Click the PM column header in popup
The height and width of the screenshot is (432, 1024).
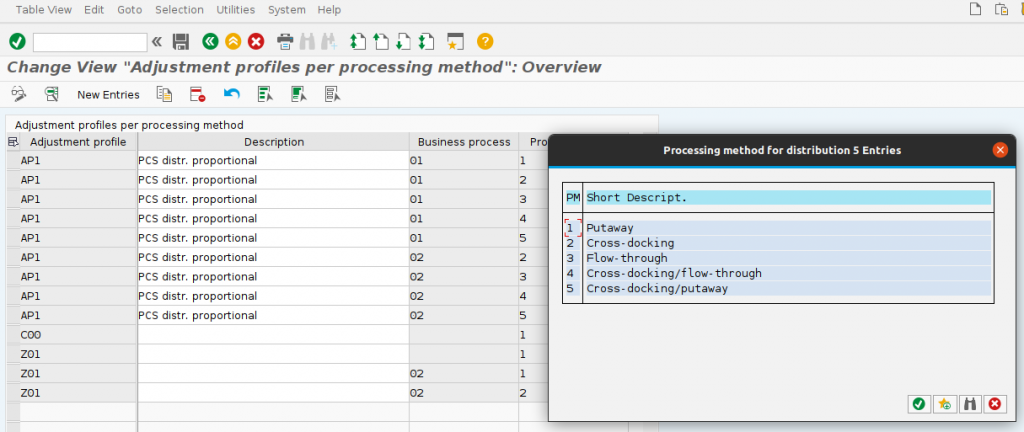point(573,198)
